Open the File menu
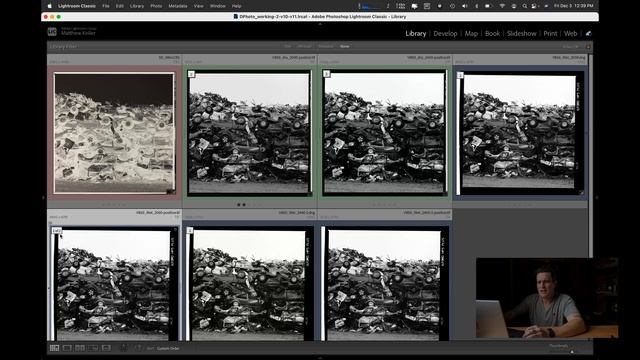640x360 pixels. point(106,6)
